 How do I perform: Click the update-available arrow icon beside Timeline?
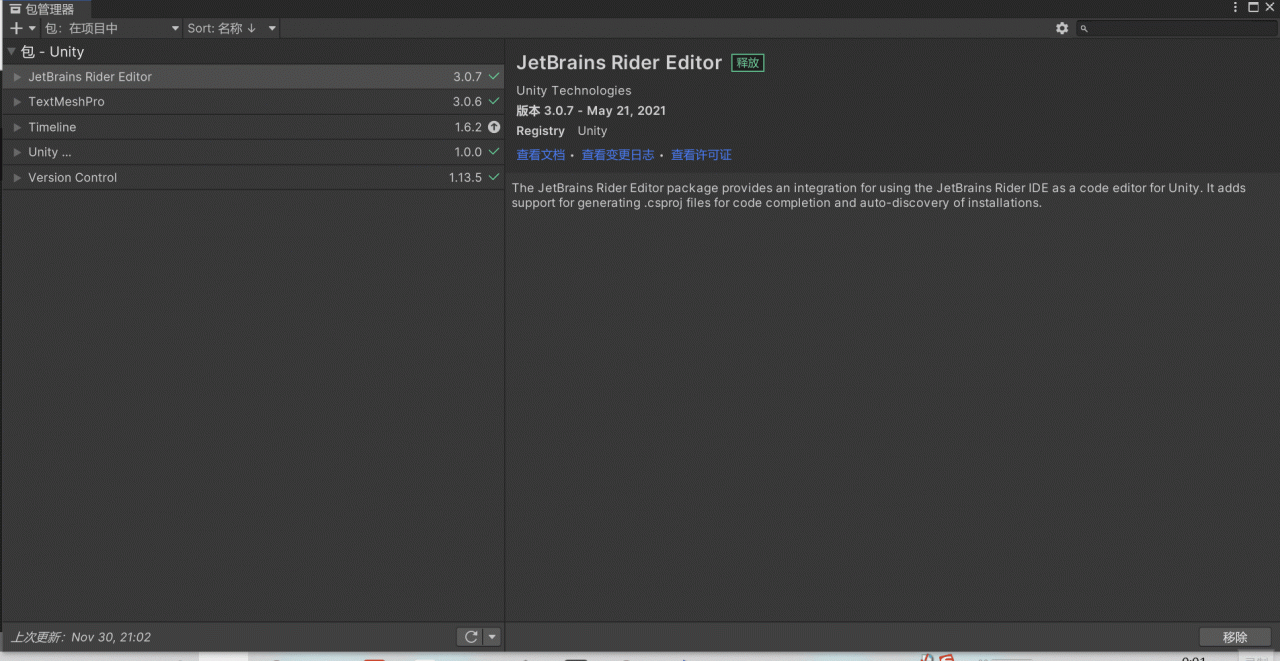tap(494, 127)
